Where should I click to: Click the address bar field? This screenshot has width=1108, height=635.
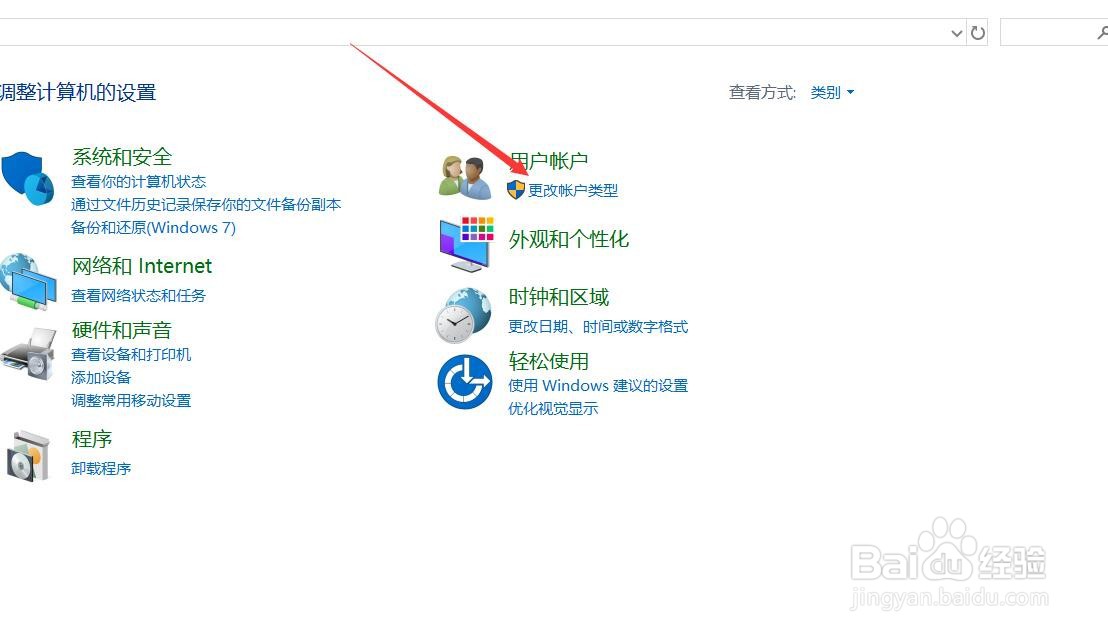point(473,32)
